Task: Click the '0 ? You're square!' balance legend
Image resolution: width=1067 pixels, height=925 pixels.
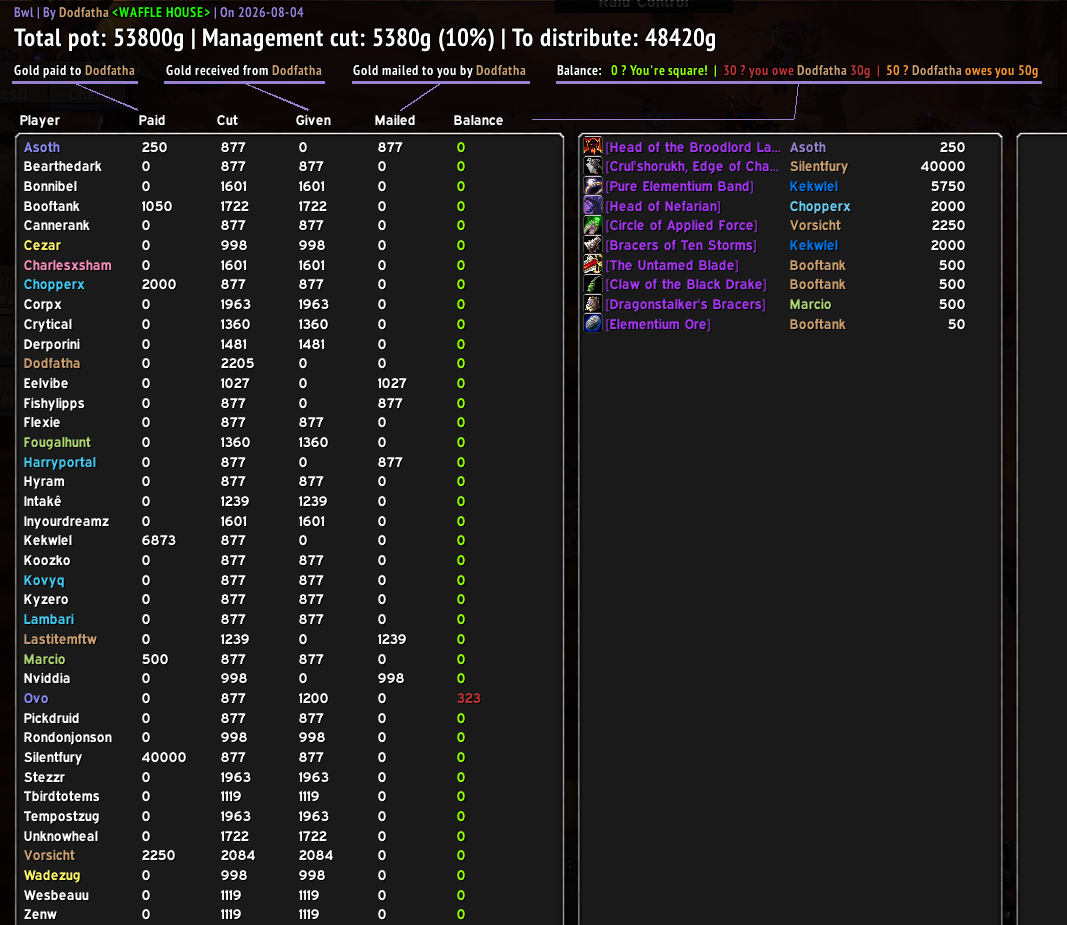Action: point(659,71)
